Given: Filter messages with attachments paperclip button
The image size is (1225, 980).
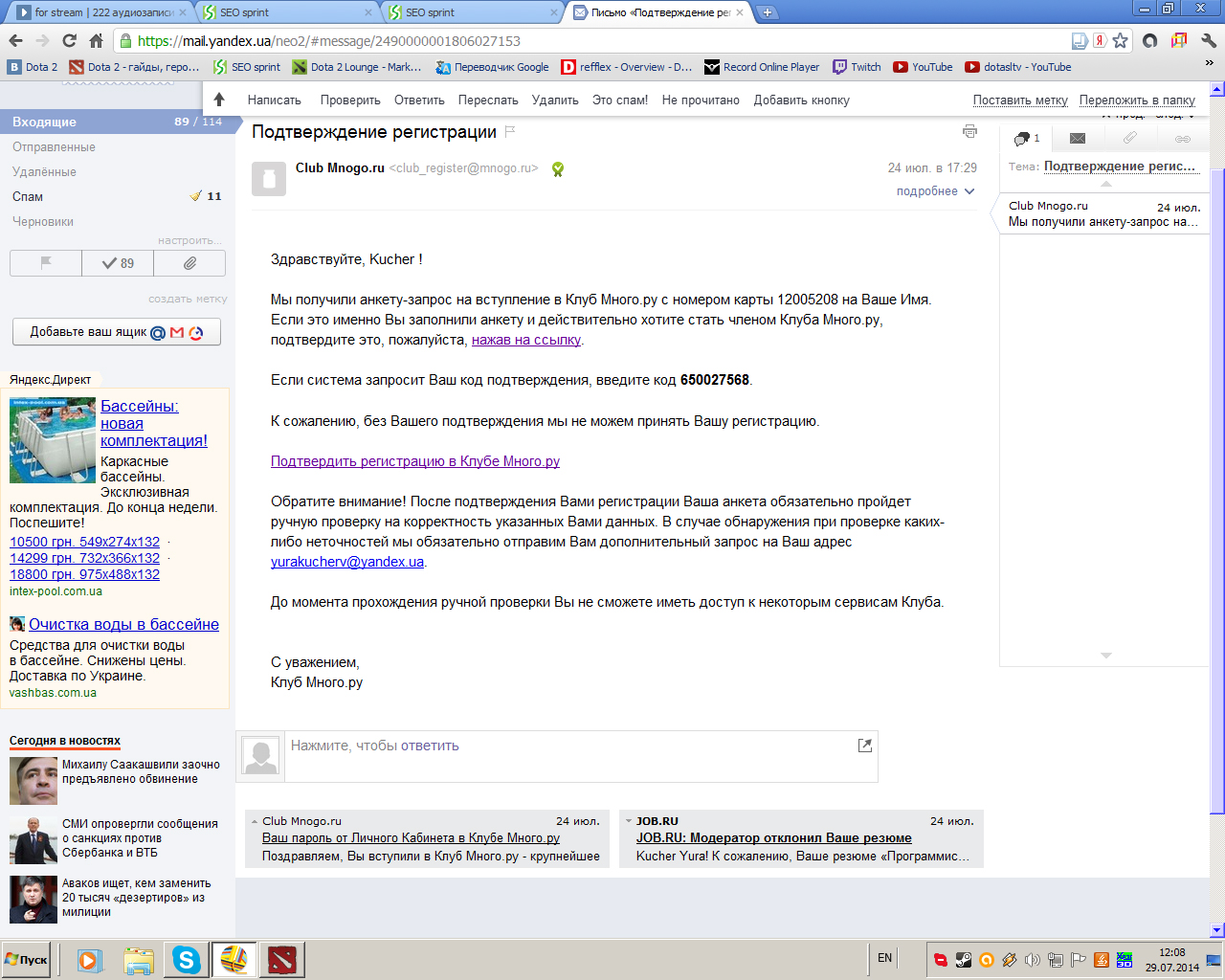Looking at the screenshot, I should [189, 263].
